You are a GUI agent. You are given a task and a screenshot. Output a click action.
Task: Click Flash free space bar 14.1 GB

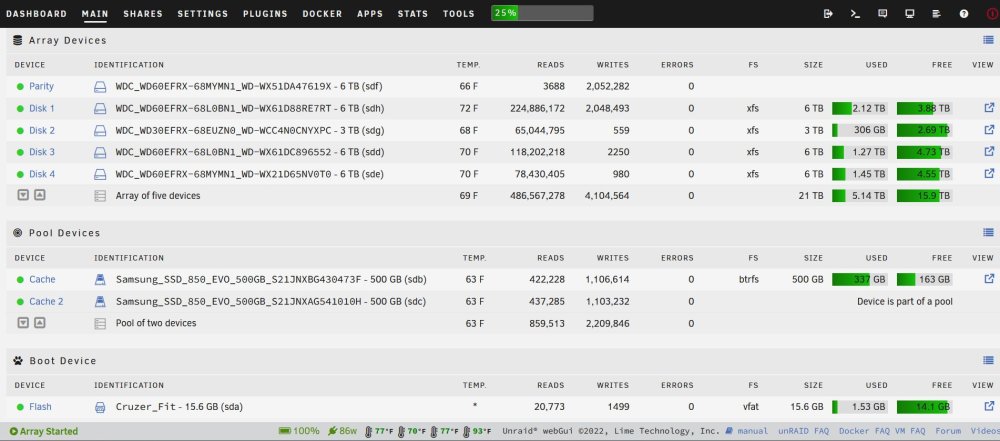click(924, 407)
